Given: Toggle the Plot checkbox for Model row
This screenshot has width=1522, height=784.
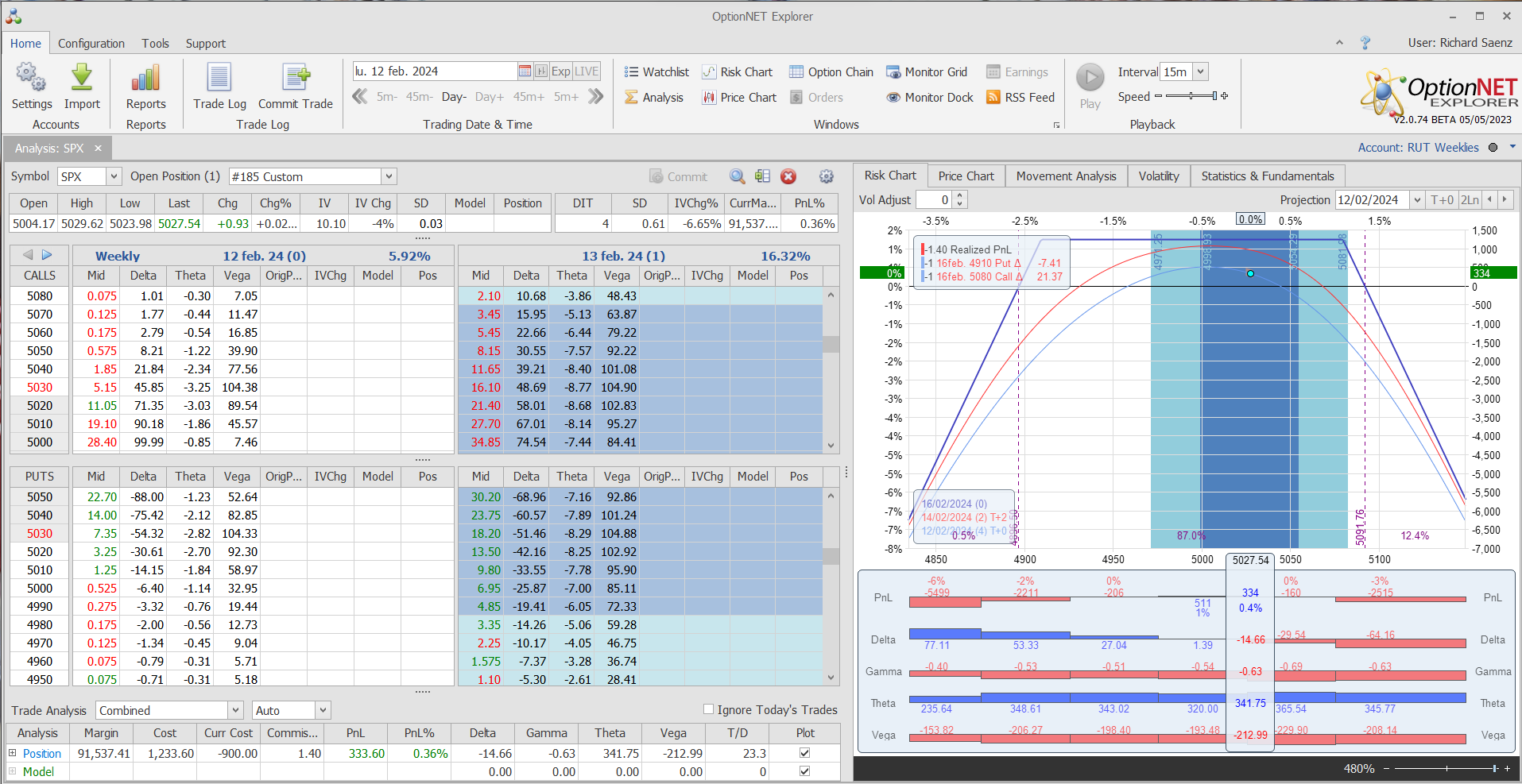Looking at the screenshot, I should [804, 771].
